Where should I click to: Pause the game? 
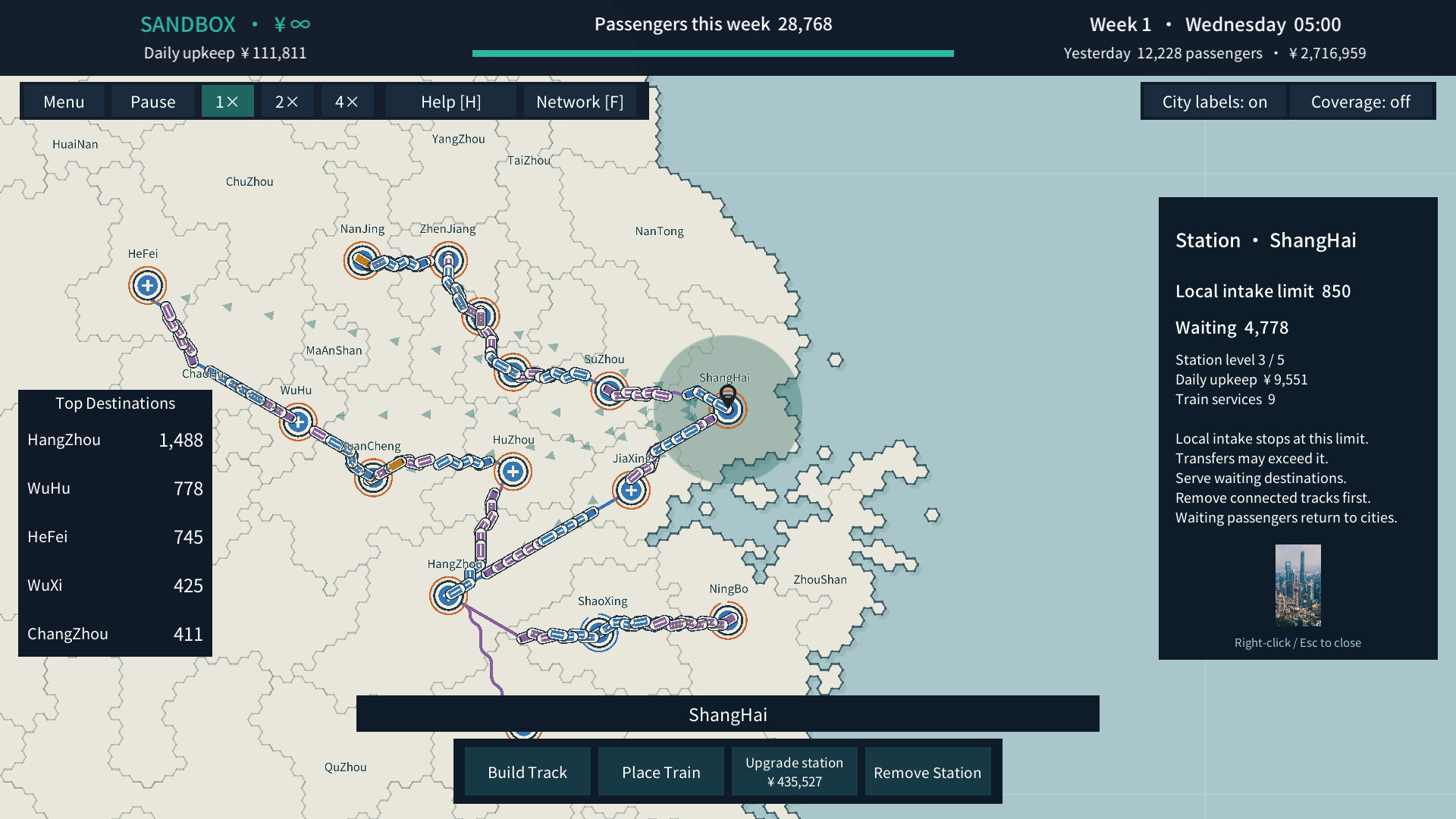coord(153,102)
